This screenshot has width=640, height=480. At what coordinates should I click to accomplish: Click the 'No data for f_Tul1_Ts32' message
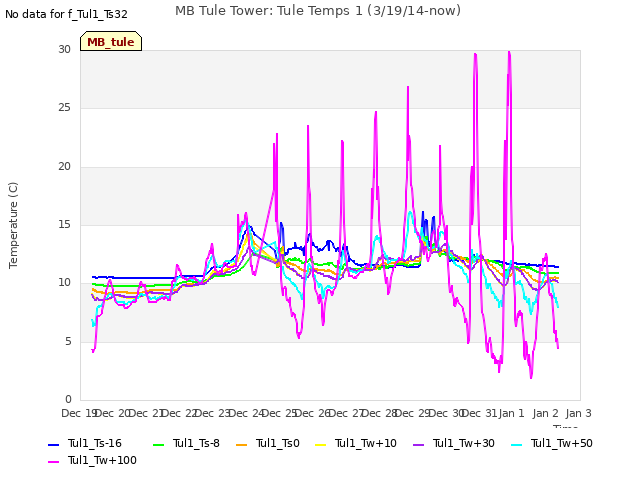pyautogui.click(x=66, y=14)
